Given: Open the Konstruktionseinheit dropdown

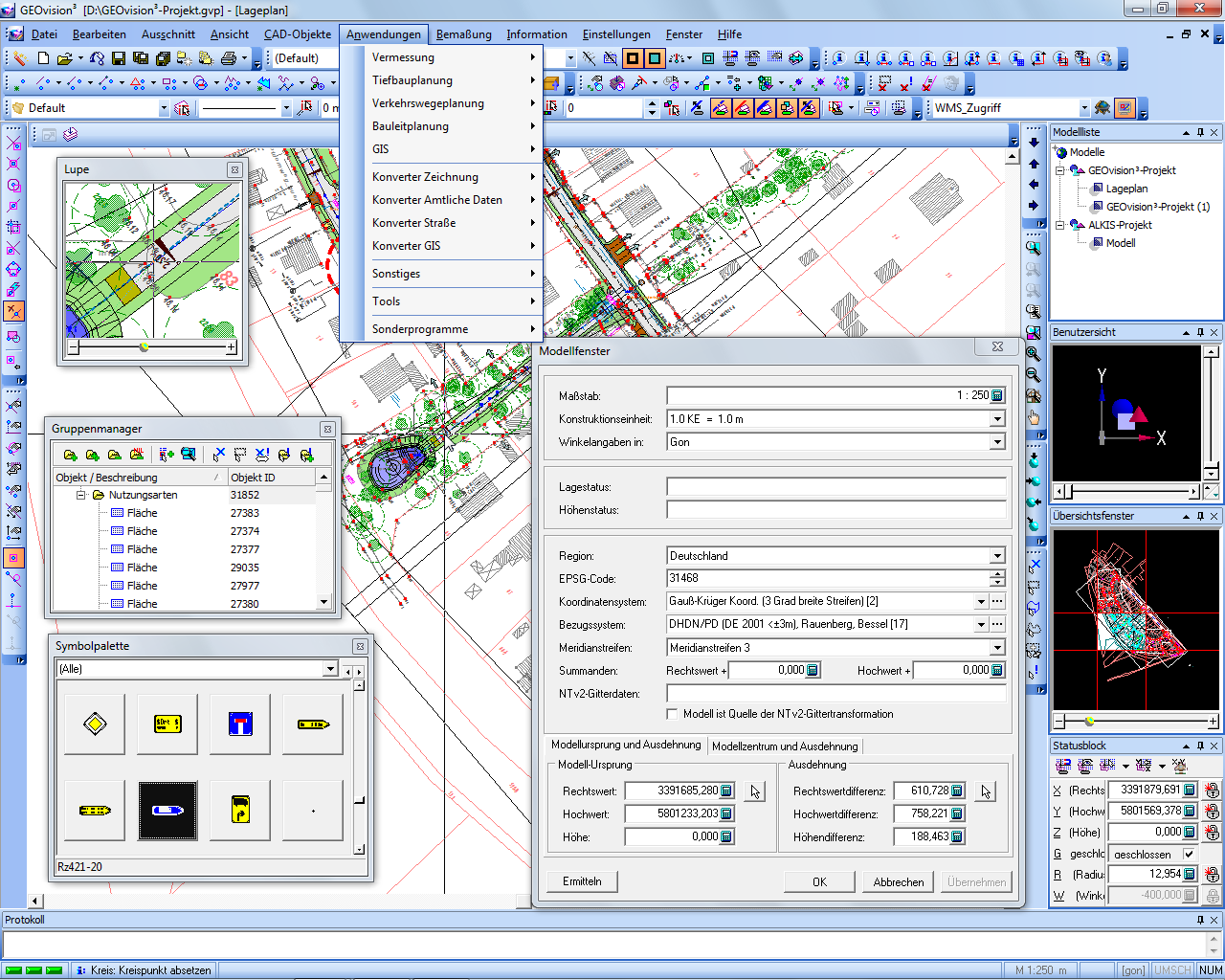Looking at the screenshot, I should (x=997, y=419).
